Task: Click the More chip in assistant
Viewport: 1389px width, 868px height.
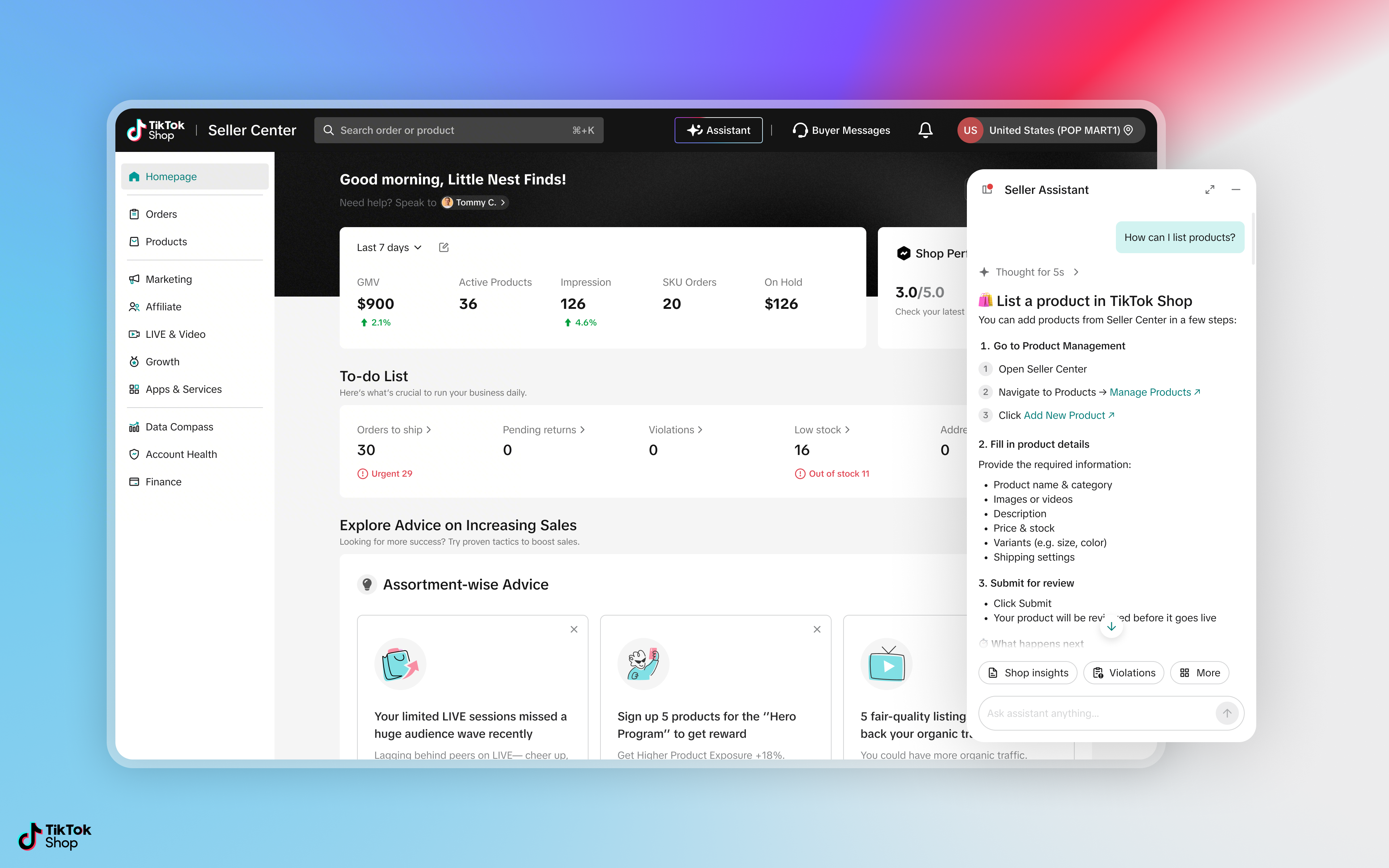Action: pyautogui.click(x=1199, y=673)
